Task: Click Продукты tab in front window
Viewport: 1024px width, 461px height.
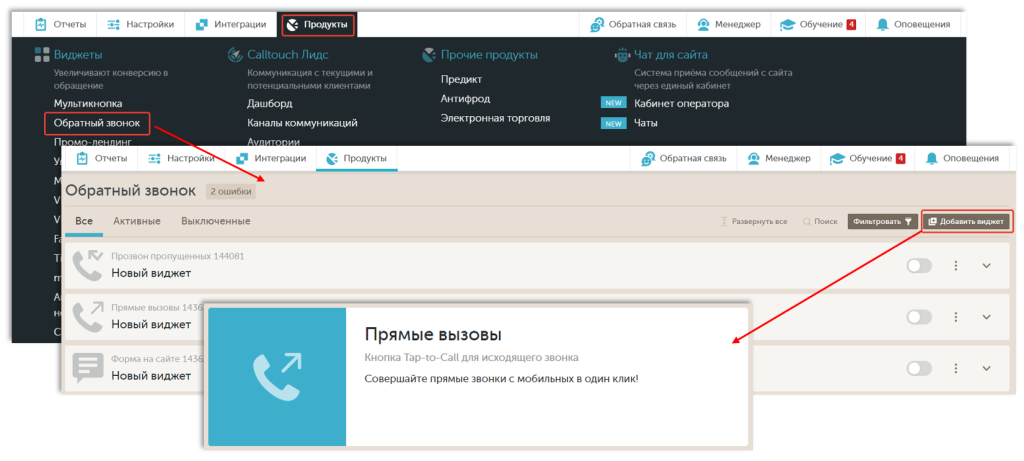Action: 357,158
